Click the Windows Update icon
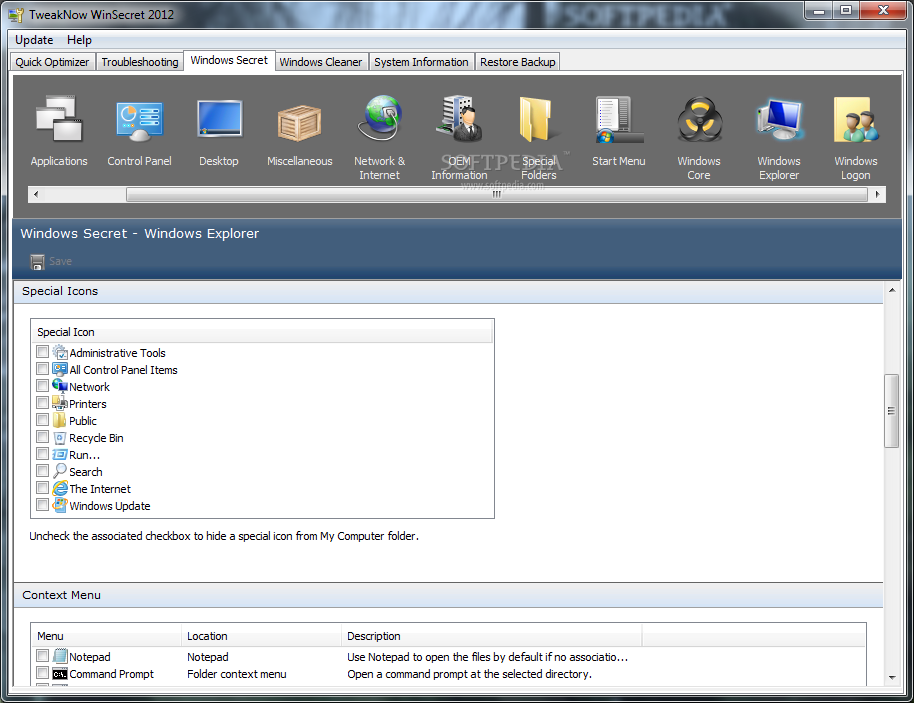914x703 pixels. [x=59, y=505]
